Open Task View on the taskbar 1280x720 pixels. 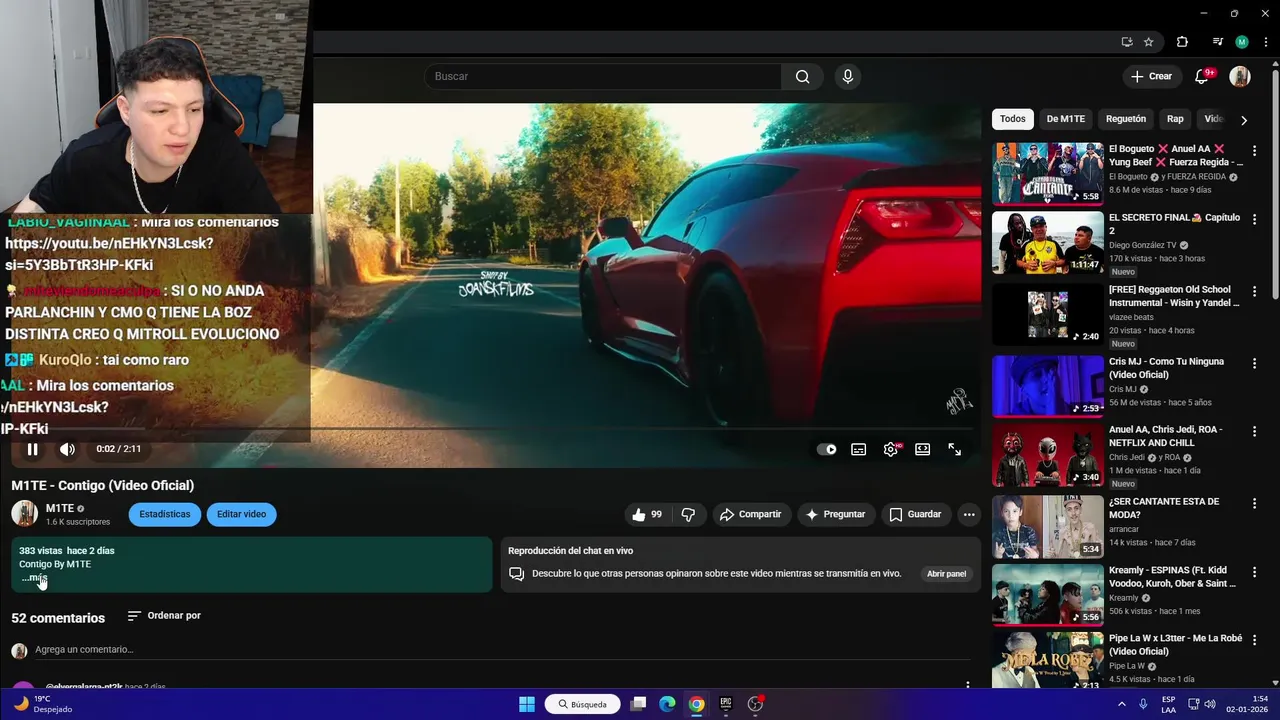[638, 704]
